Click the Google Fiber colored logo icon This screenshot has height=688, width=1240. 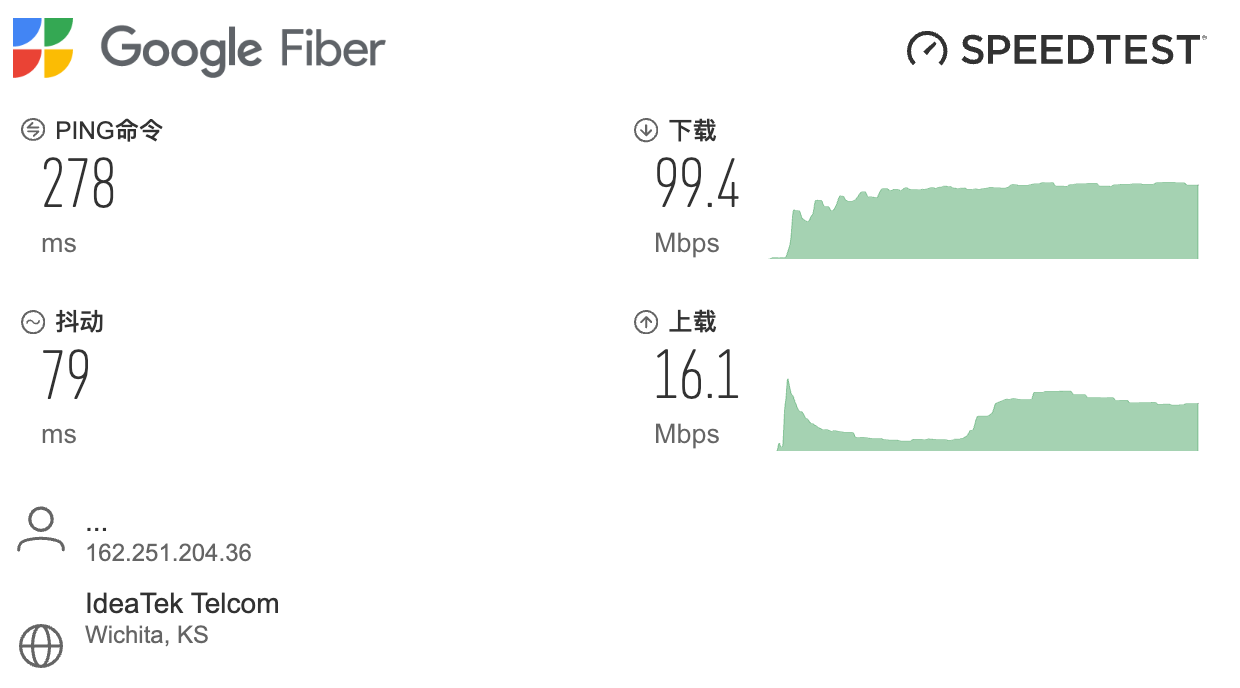point(42,47)
